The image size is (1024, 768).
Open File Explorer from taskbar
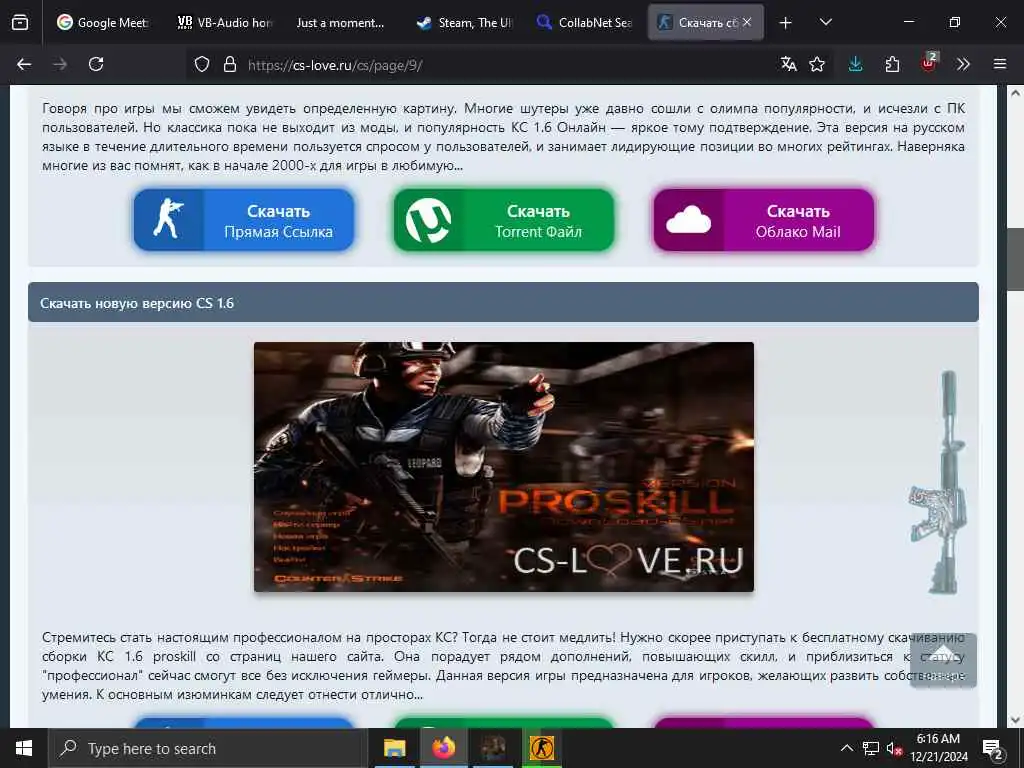coord(394,748)
